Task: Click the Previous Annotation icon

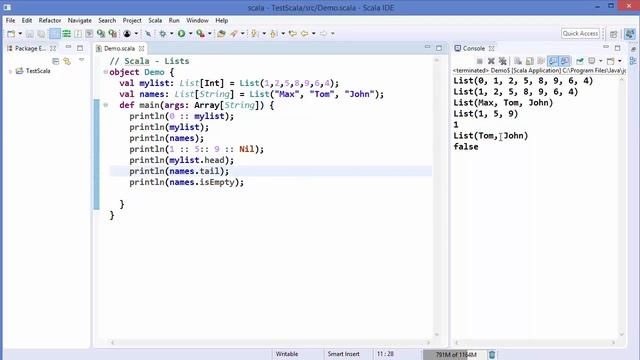Action: click(273, 33)
